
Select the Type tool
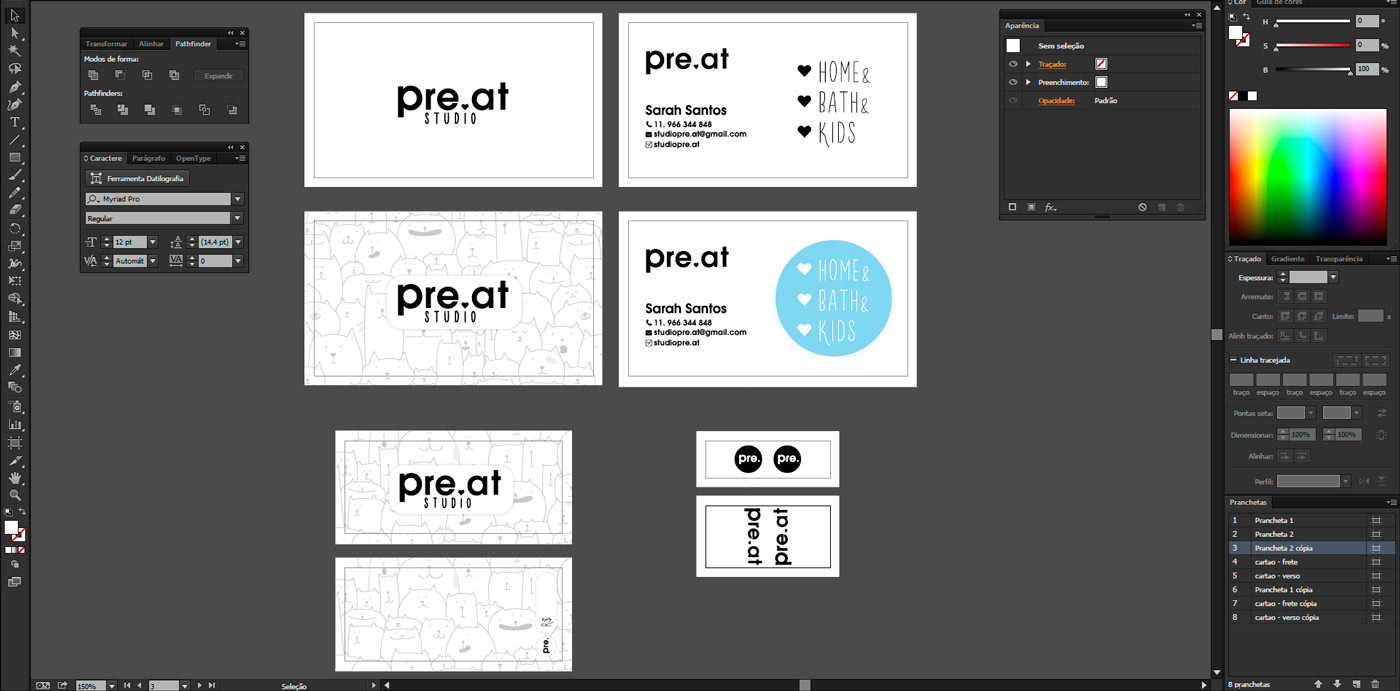click(15, 122)
